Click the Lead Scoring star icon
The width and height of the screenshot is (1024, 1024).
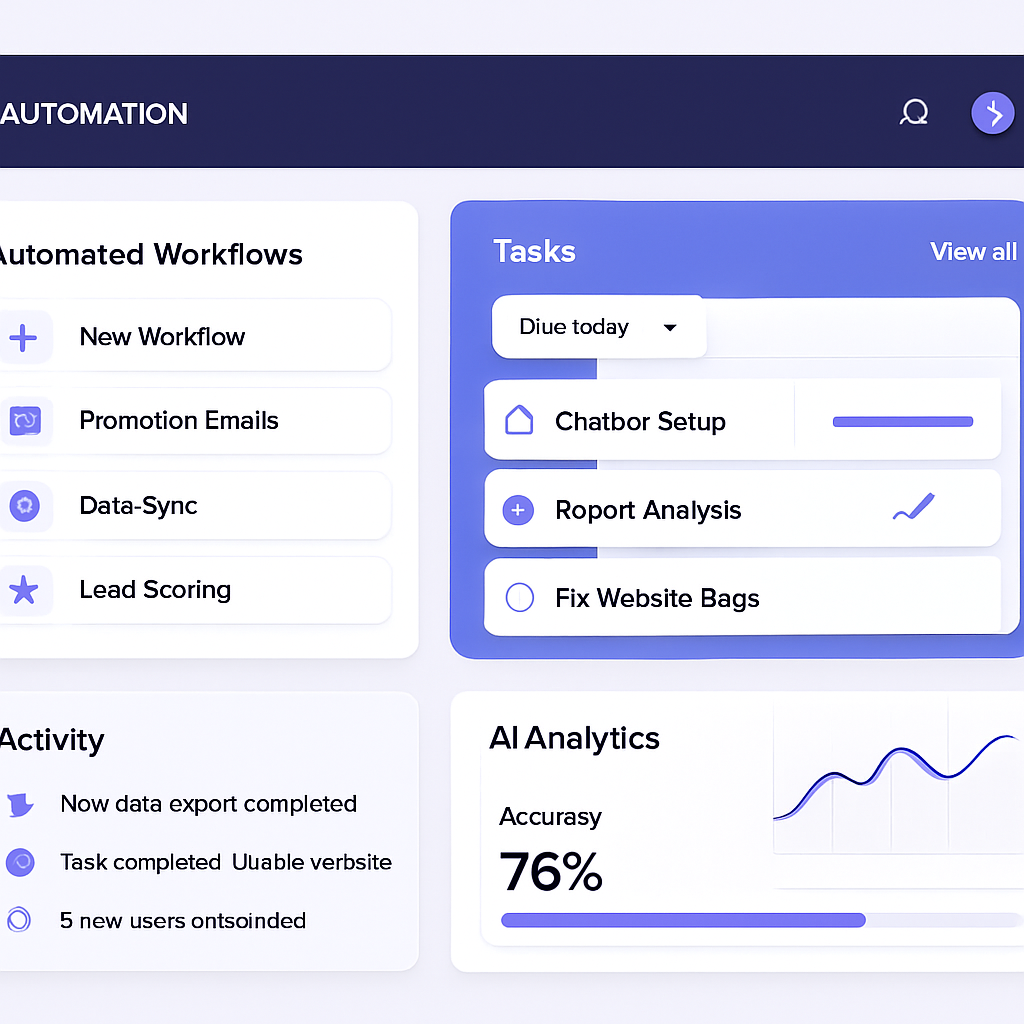tap(23, 590)
